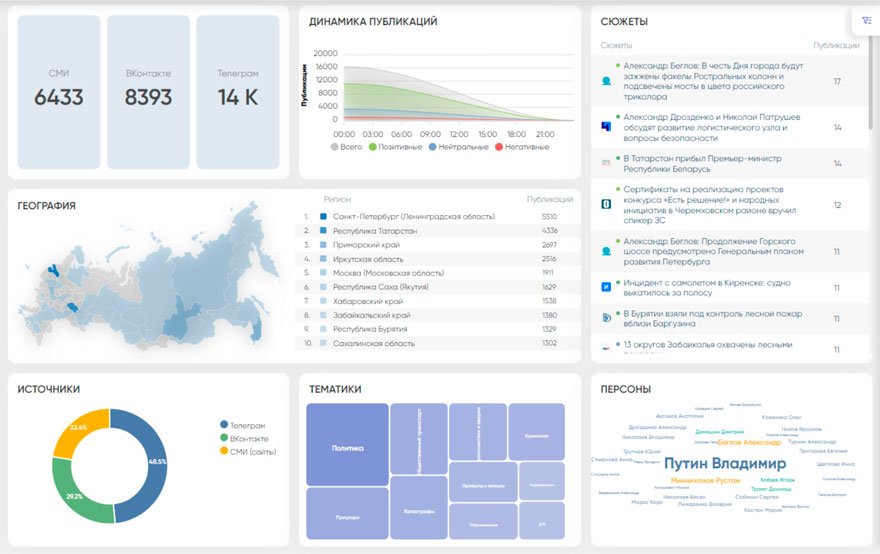Image resolution: width=880 pixels, height=554 pixels.
Task: Click source icon beside the Rostral columns story
Action: (x=606, y=82)
